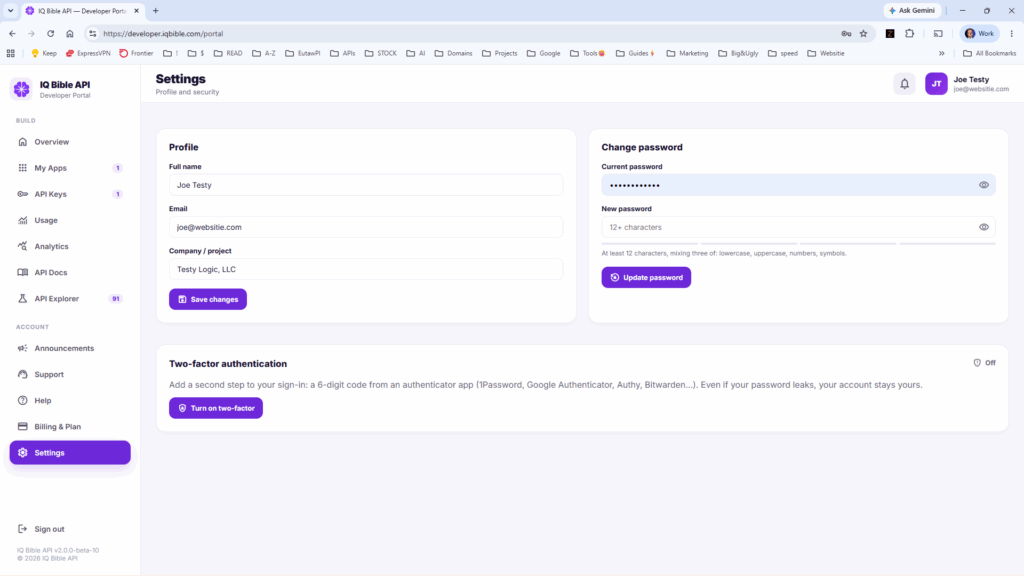Click Sign out at sidebar bottom
This screenshot has height=576, width=1024.
[x=41, y=529]
